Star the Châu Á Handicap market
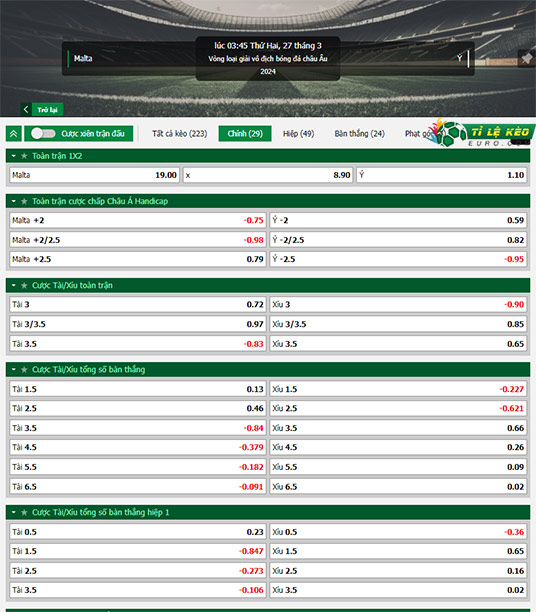This screenshot has width=536, height=612. 24,201
